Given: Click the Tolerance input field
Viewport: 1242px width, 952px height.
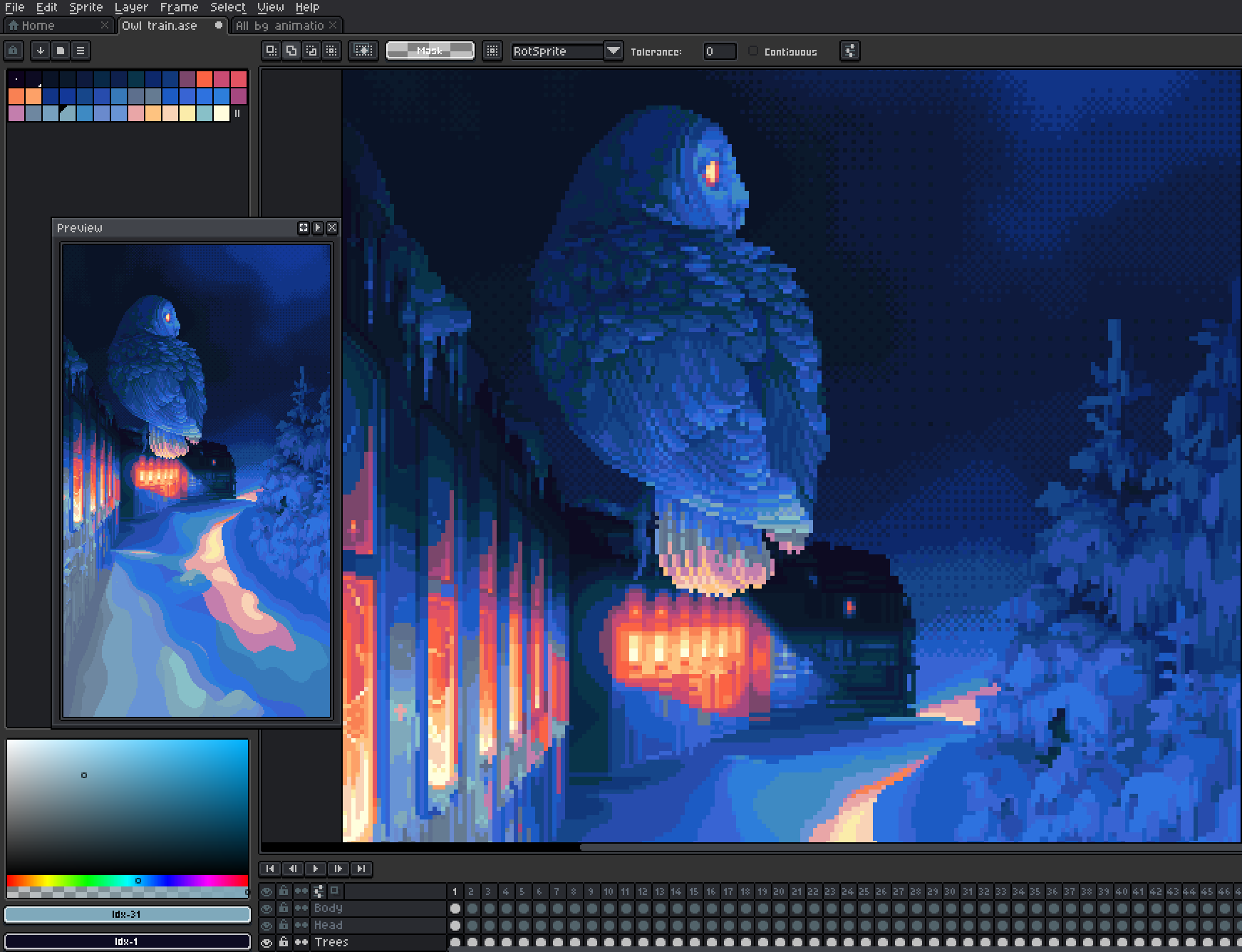Looking at the screenshot, I should pyautogui.click(x=719, y=51).
